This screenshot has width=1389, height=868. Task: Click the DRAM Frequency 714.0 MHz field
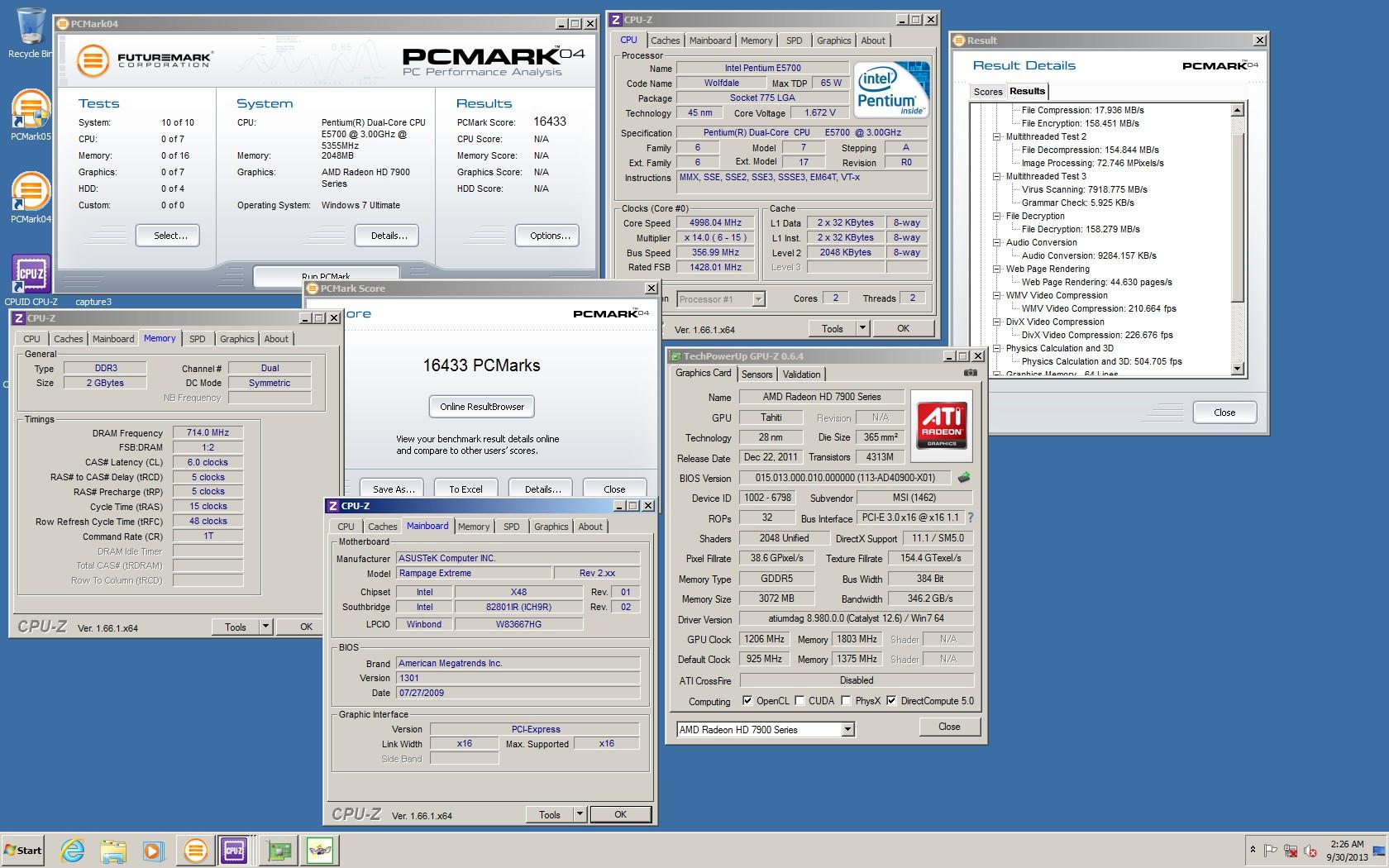coord(208,432)
